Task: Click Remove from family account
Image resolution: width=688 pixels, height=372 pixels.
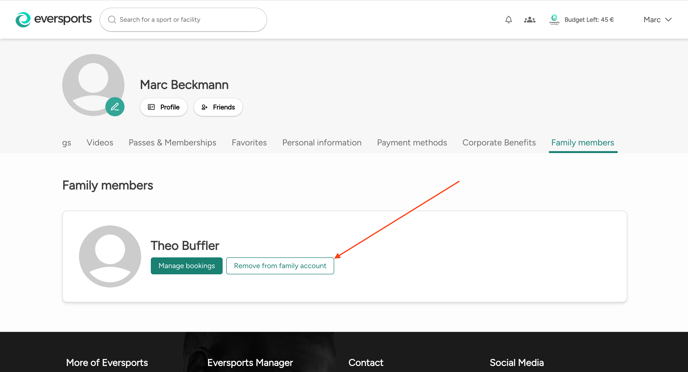Action: (x=280, y=266)
